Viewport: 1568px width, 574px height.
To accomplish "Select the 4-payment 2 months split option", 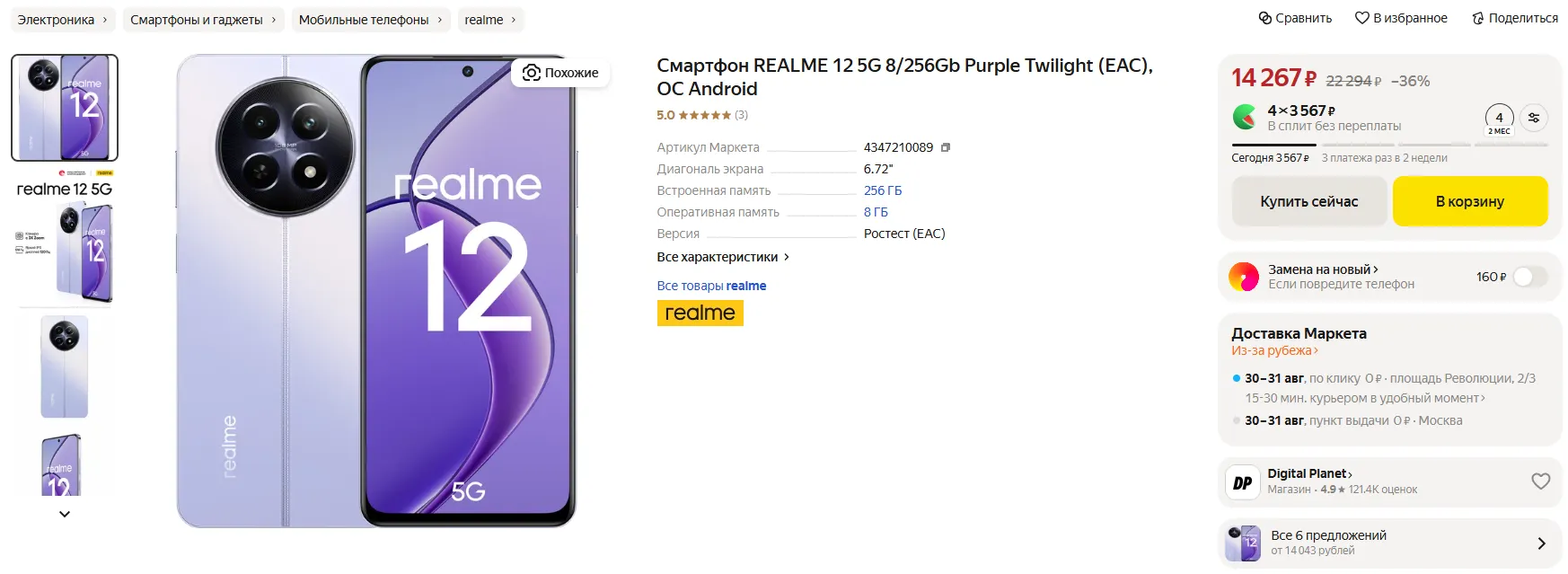I will point(1499,119).
